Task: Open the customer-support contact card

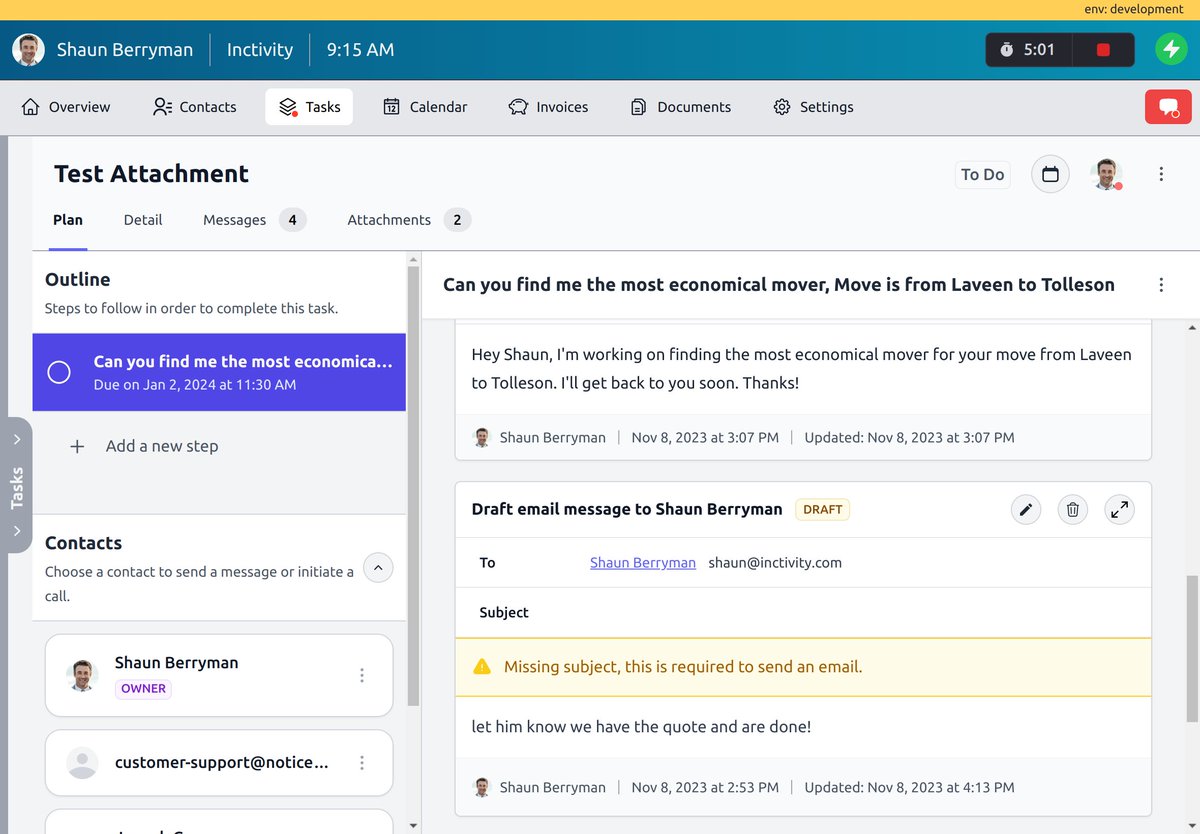Action: (219, 763)
